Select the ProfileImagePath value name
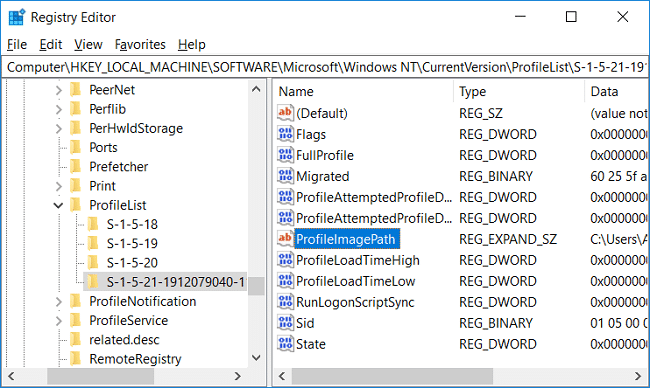 (x=346, y=239)
